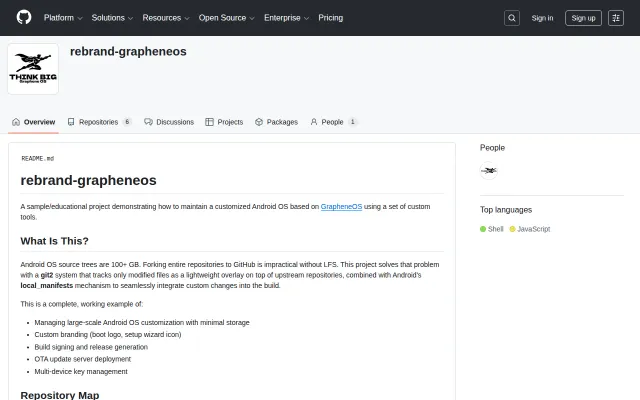Screen dimensions: 640x400
Task: Click the 'Top languages' heading
Action: [506, 210]
